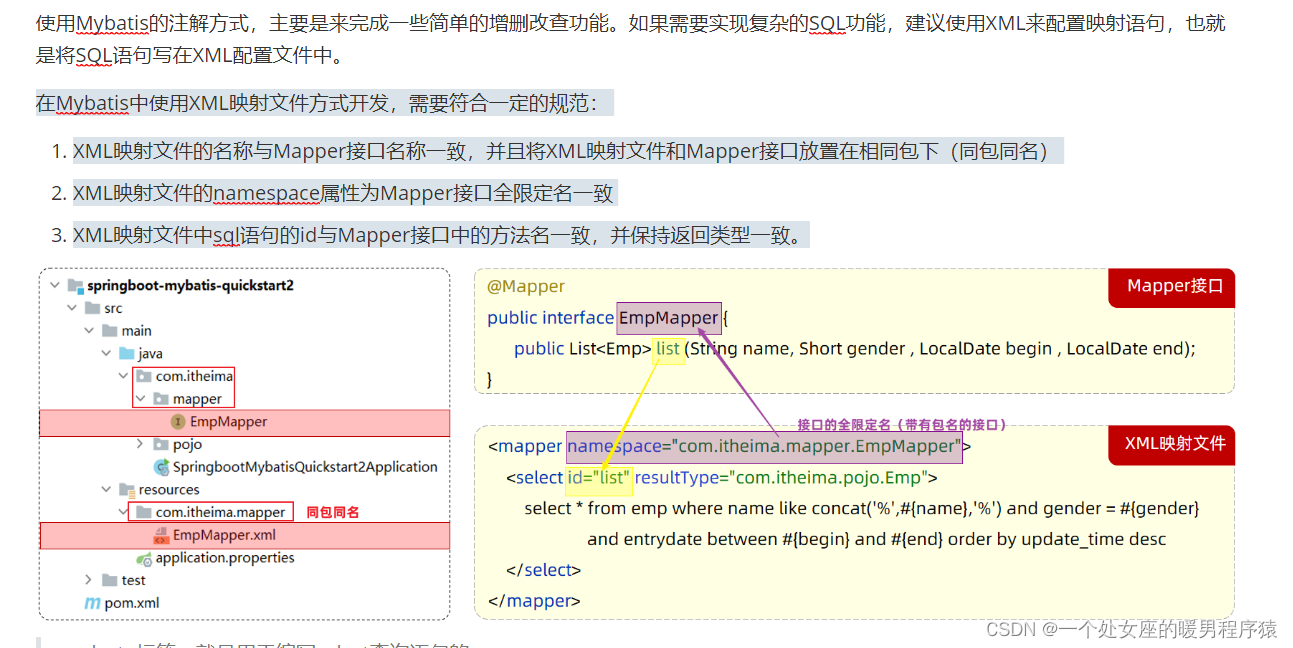Click the com.itheima.mapper resources folder icon
The height and width of the screenshot is (648, 1293).
coord(144,512)
